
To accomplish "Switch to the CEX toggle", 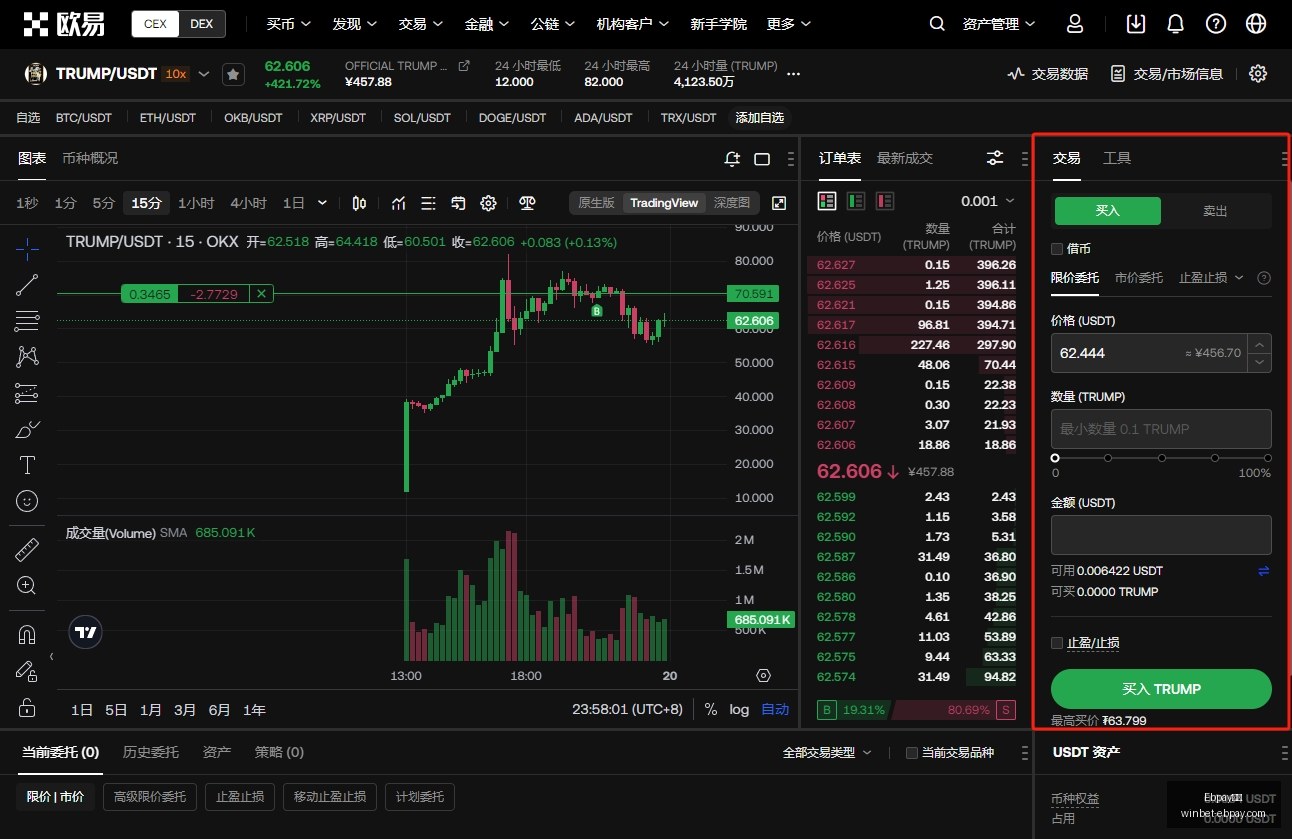I will point(155,24).
